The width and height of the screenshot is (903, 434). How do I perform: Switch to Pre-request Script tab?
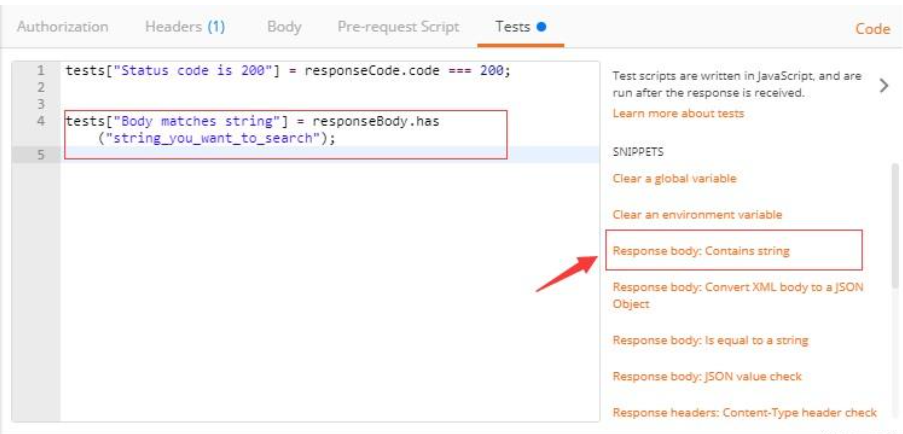398,27
